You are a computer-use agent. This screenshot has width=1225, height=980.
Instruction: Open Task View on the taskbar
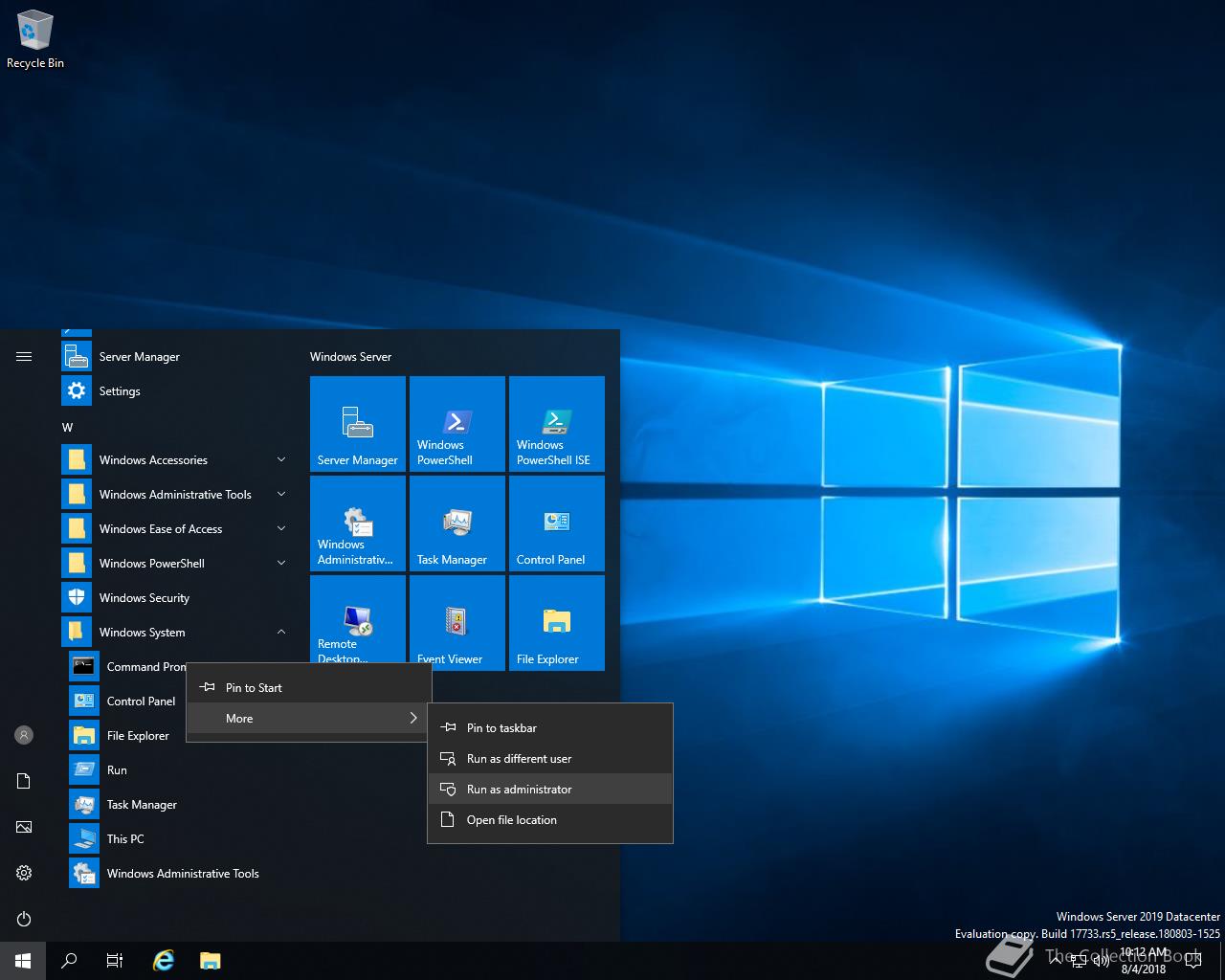(115, 961)
